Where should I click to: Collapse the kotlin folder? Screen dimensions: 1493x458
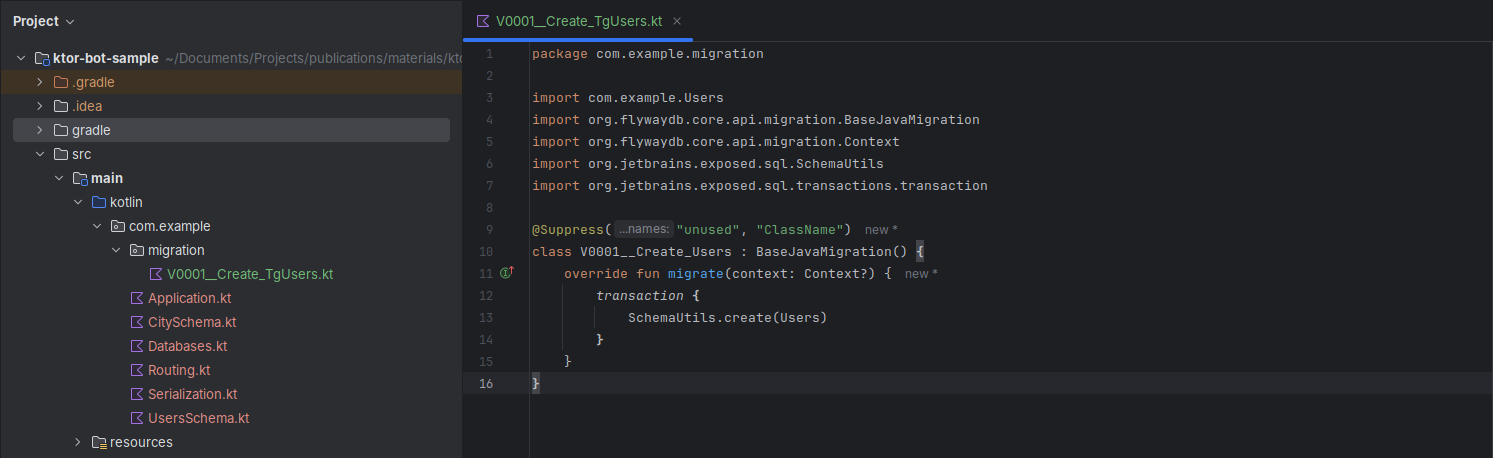point(78,202)
